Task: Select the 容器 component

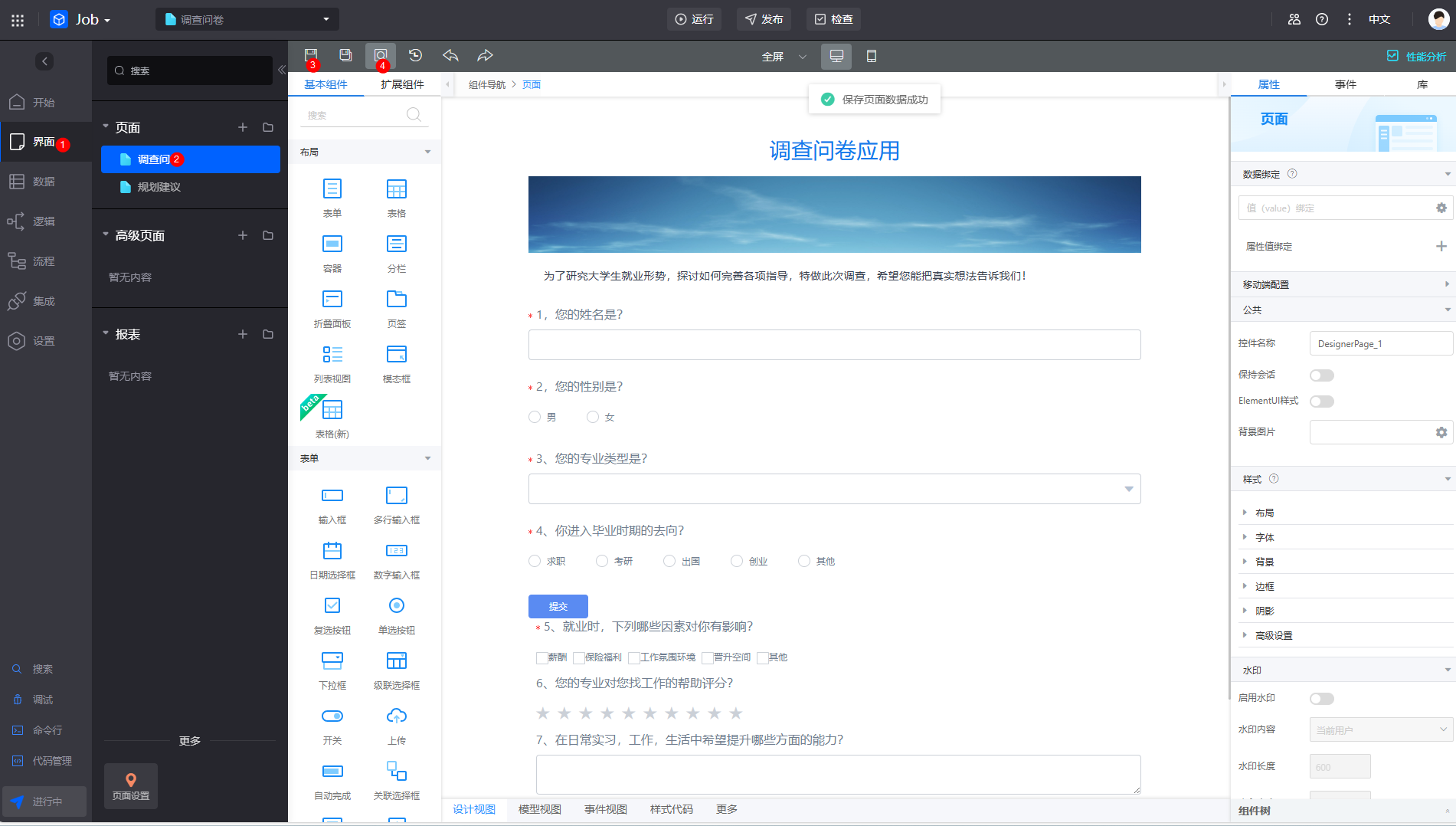Action: pos(332,253)
